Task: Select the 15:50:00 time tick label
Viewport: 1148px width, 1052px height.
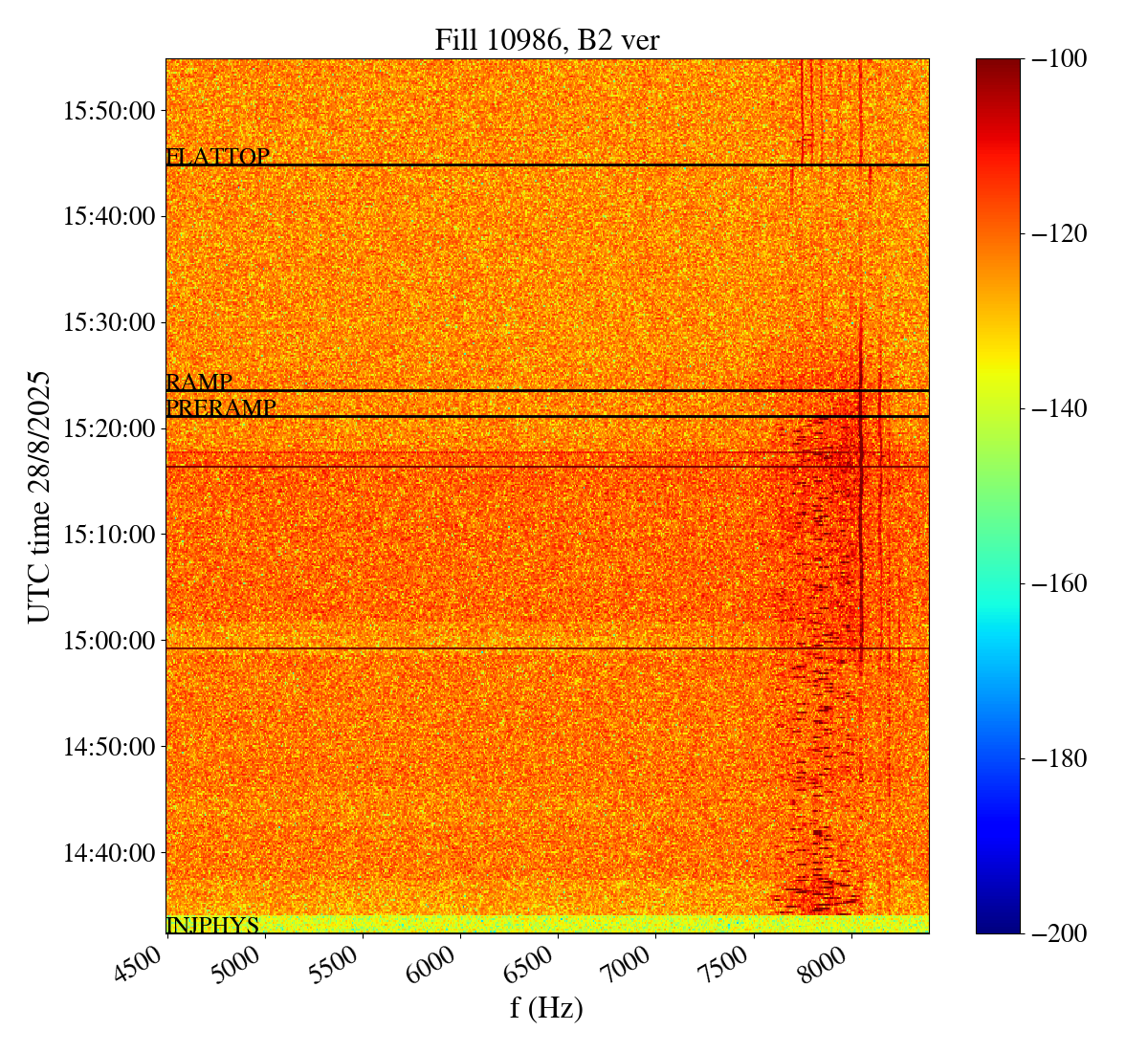Action: click(x=109, y=111)
